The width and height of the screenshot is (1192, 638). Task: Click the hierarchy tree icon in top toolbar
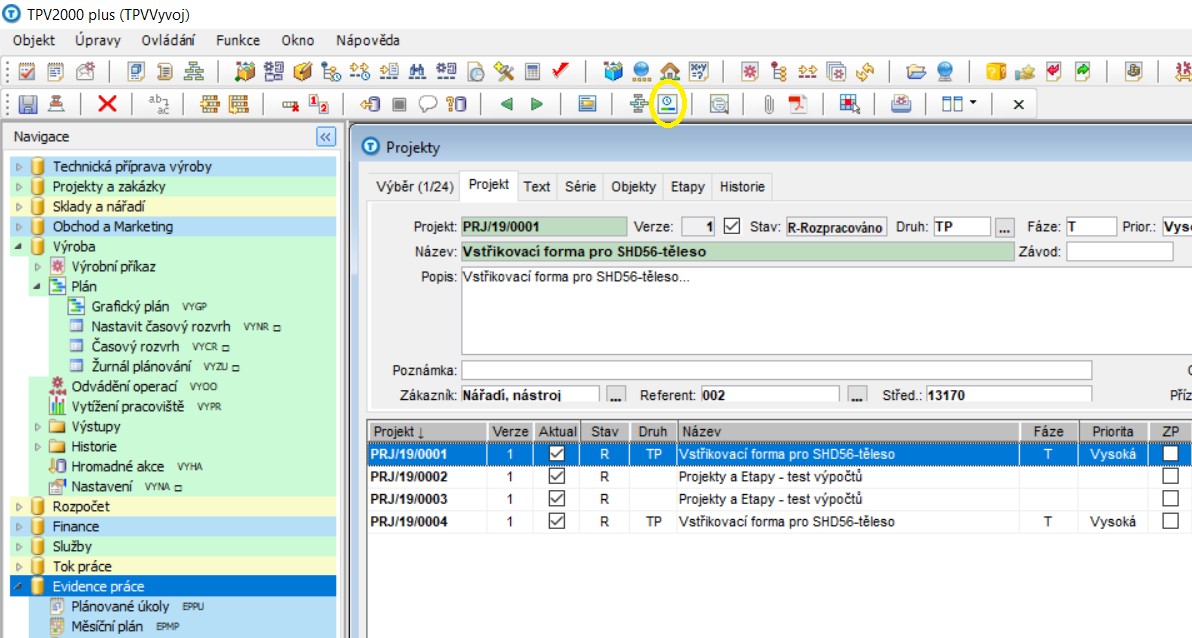tap(194, 71)
